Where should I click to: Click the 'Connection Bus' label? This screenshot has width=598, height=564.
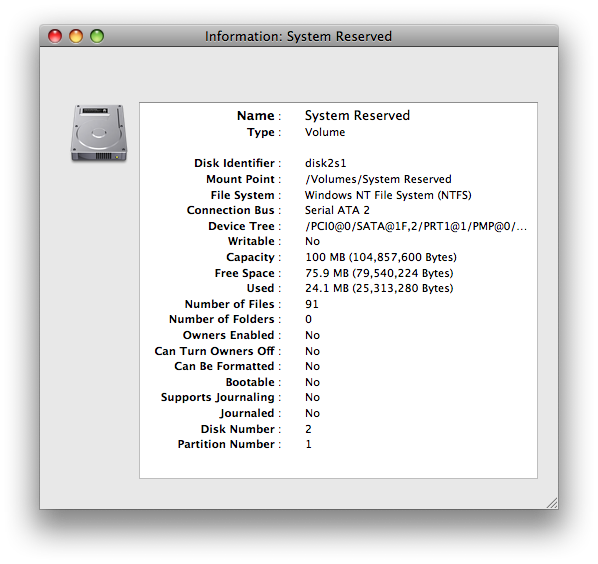click(231, 210)
